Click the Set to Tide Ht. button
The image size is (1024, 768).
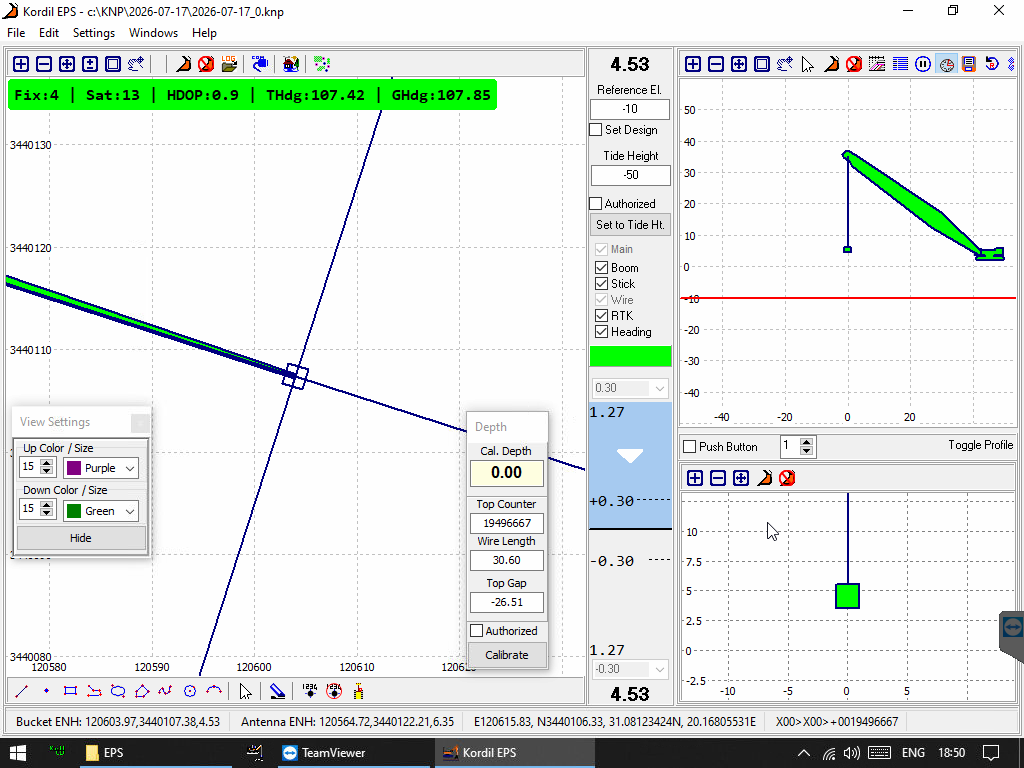point(630,225)
